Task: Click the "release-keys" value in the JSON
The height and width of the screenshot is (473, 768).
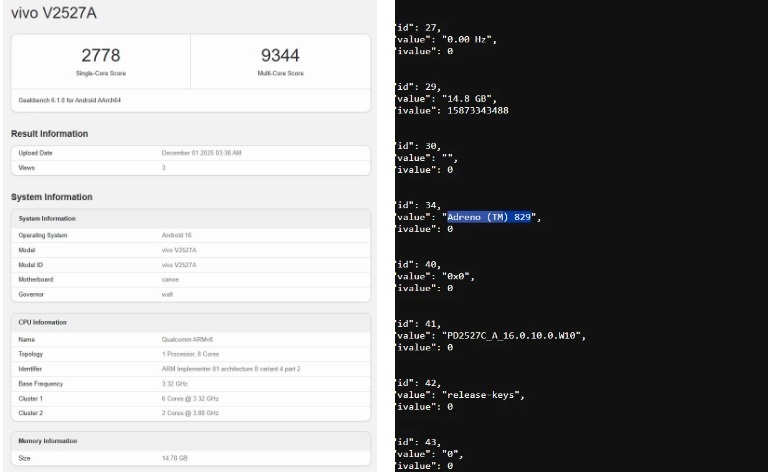Action: (484, 394)
